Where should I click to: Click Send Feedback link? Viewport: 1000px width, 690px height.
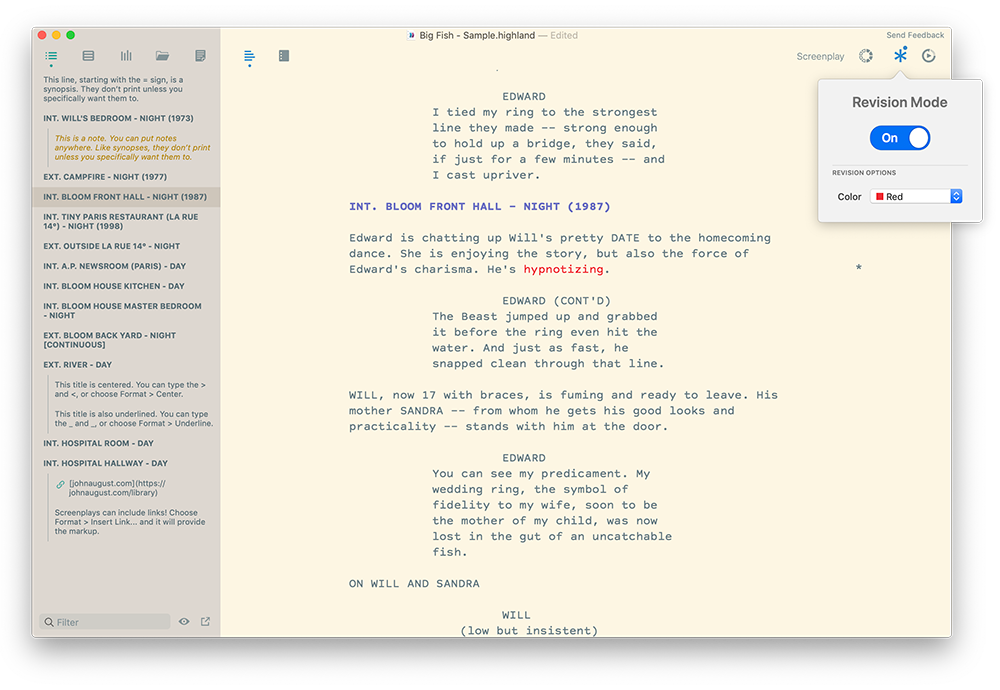coord(914,34)
